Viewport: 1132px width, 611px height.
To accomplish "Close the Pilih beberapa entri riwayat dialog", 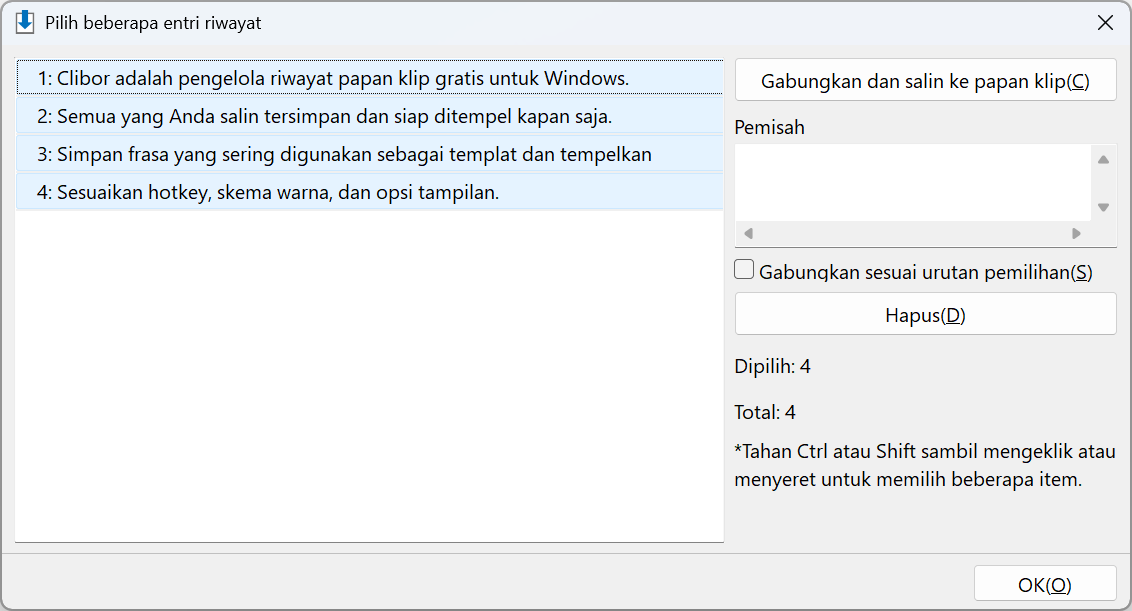I will click(x=1105, y=23).
